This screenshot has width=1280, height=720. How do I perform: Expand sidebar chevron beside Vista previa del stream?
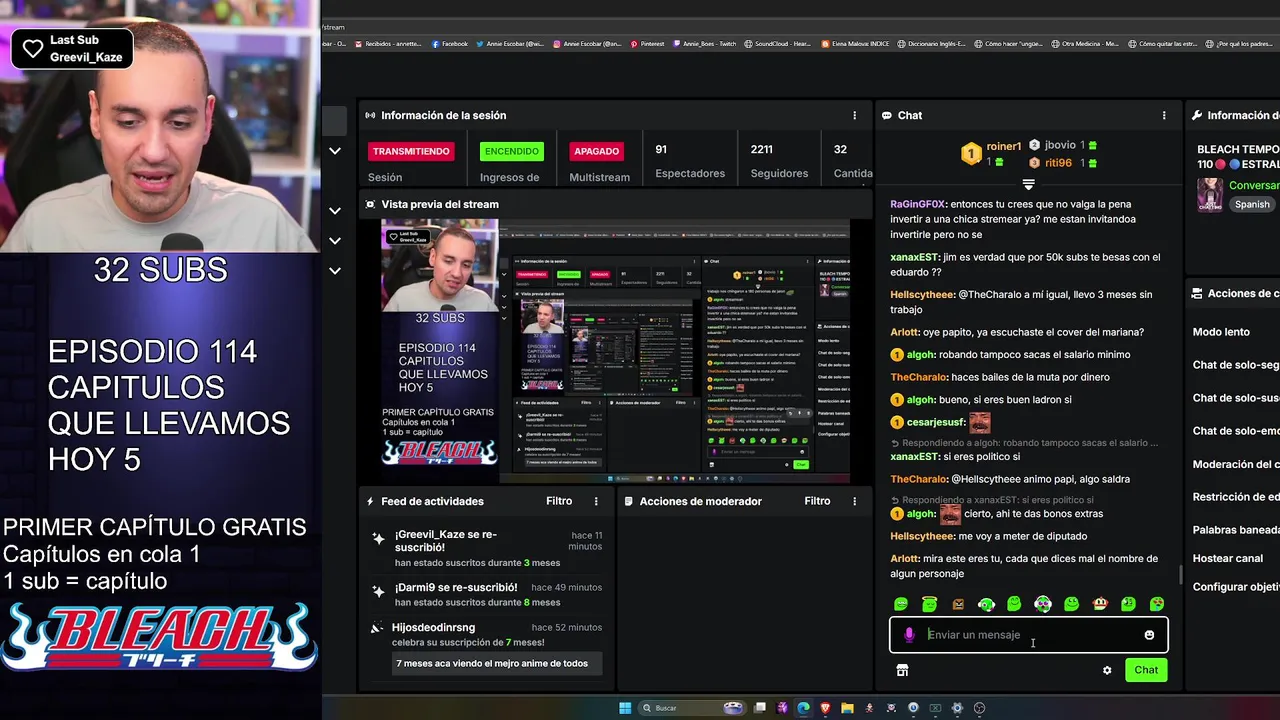(x=335, y=211)
